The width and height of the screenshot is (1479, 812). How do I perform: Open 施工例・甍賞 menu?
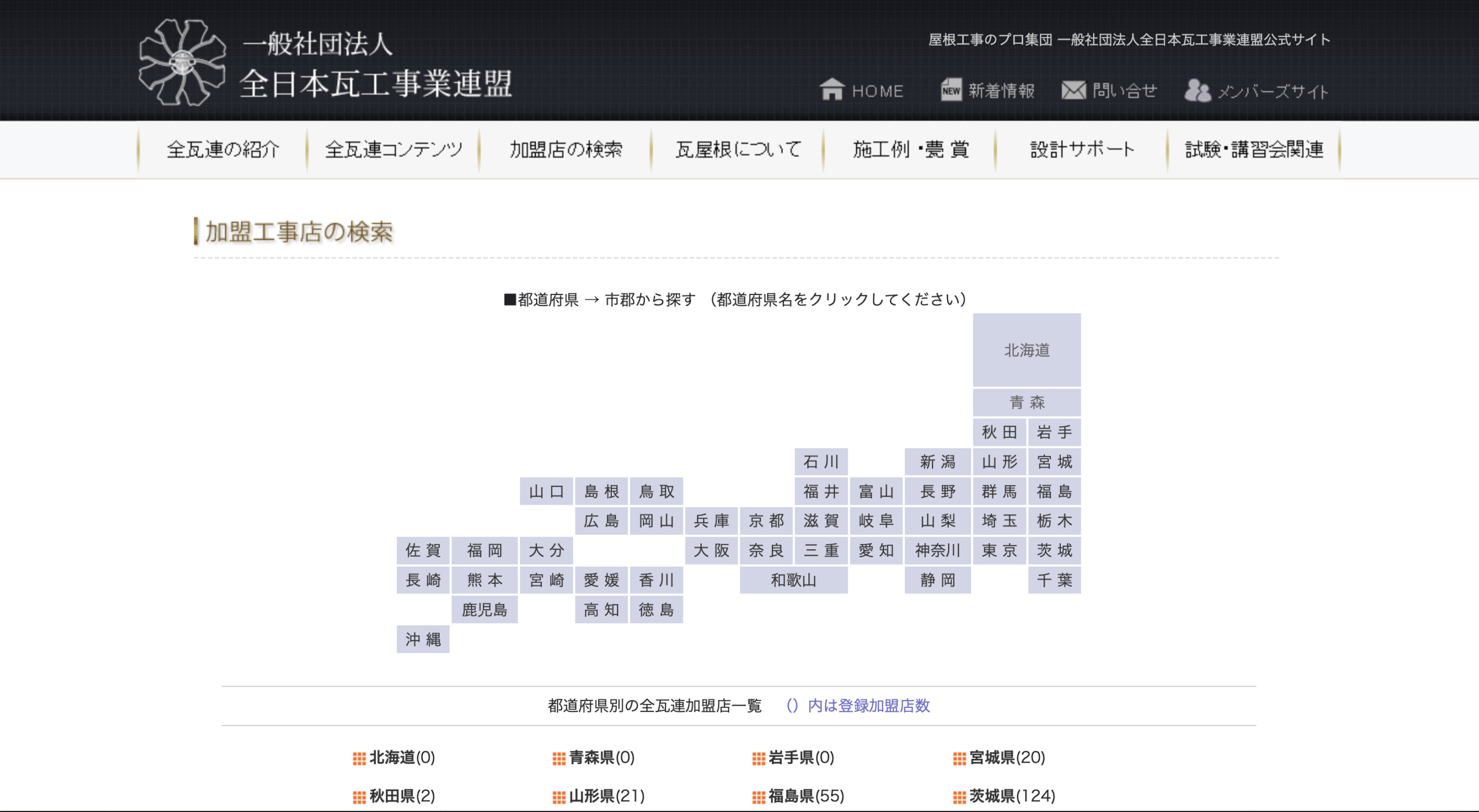(910, 150)
